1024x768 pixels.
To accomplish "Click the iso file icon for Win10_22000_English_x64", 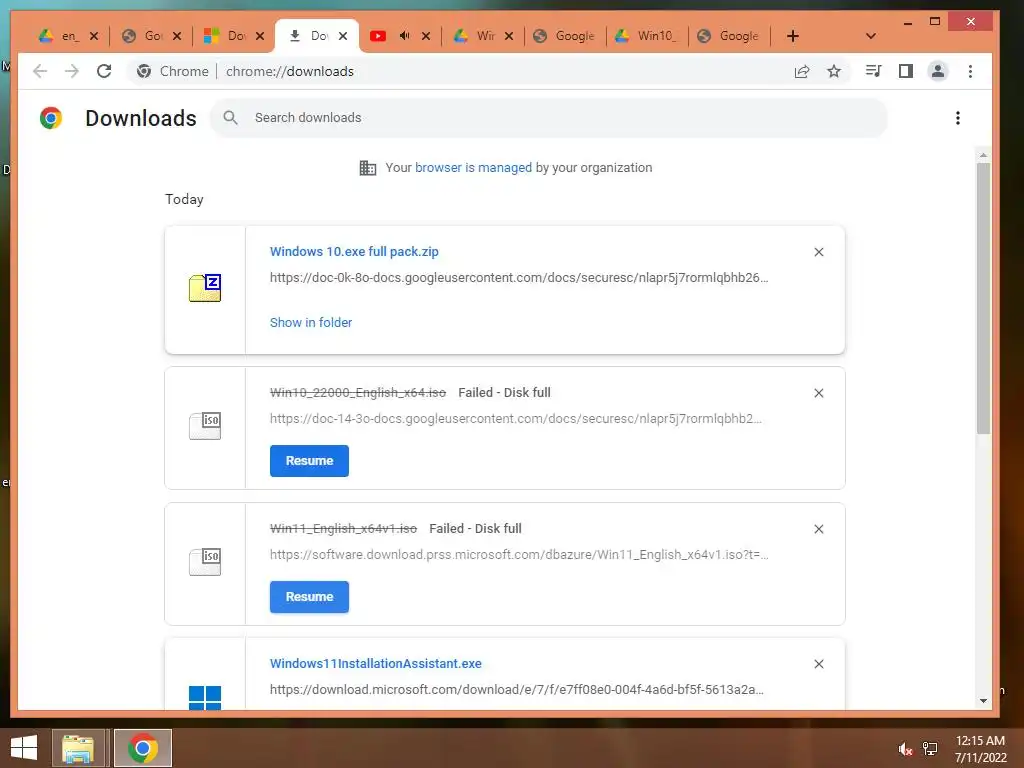I will [x=205, y=426].
